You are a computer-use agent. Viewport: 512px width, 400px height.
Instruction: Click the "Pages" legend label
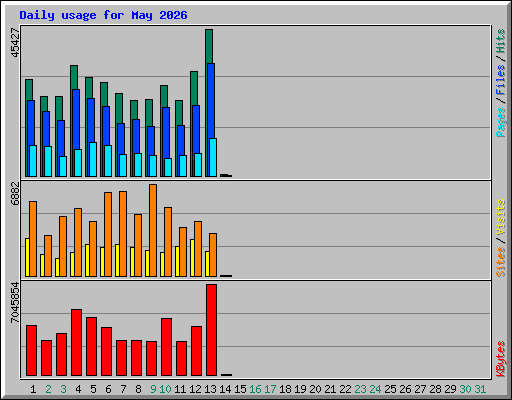[501, 122]
